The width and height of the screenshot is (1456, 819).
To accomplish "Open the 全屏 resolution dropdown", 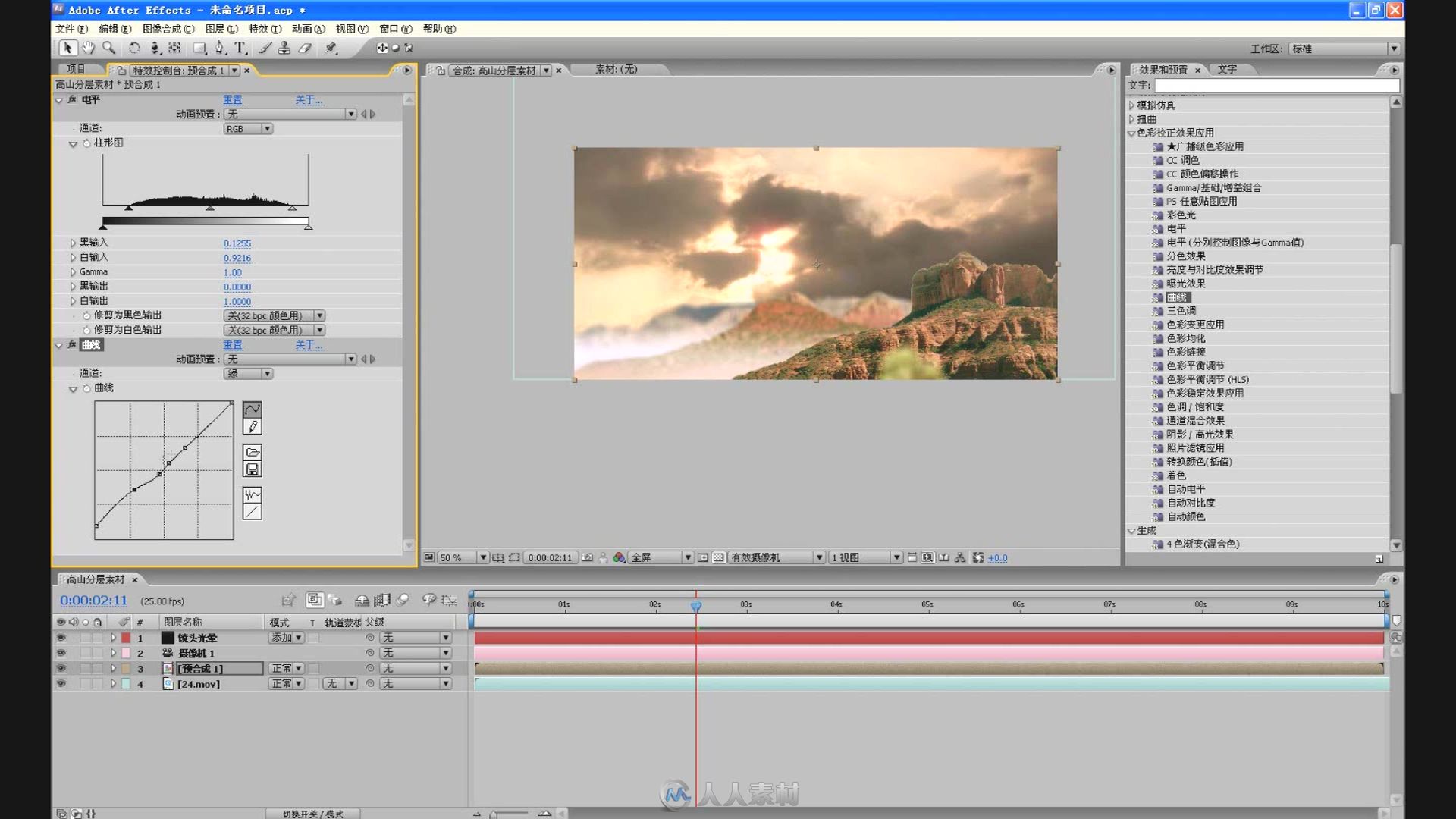I will [x=661, y=557].
